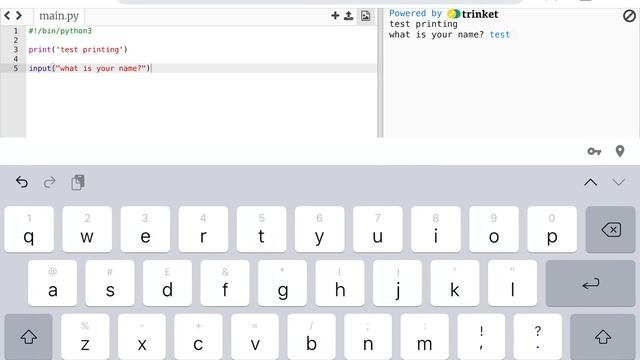Tap the c key
640x360 pixels.
(198, 337)
